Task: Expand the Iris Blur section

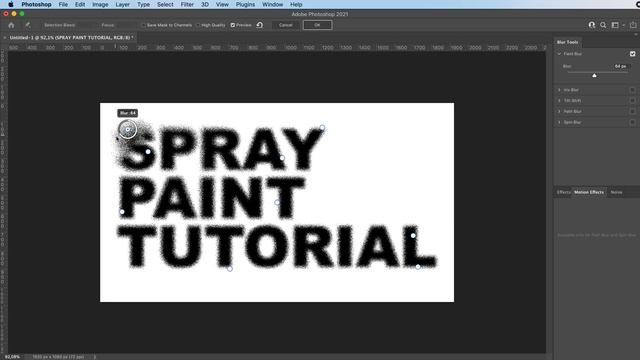Action: point(559,90)
